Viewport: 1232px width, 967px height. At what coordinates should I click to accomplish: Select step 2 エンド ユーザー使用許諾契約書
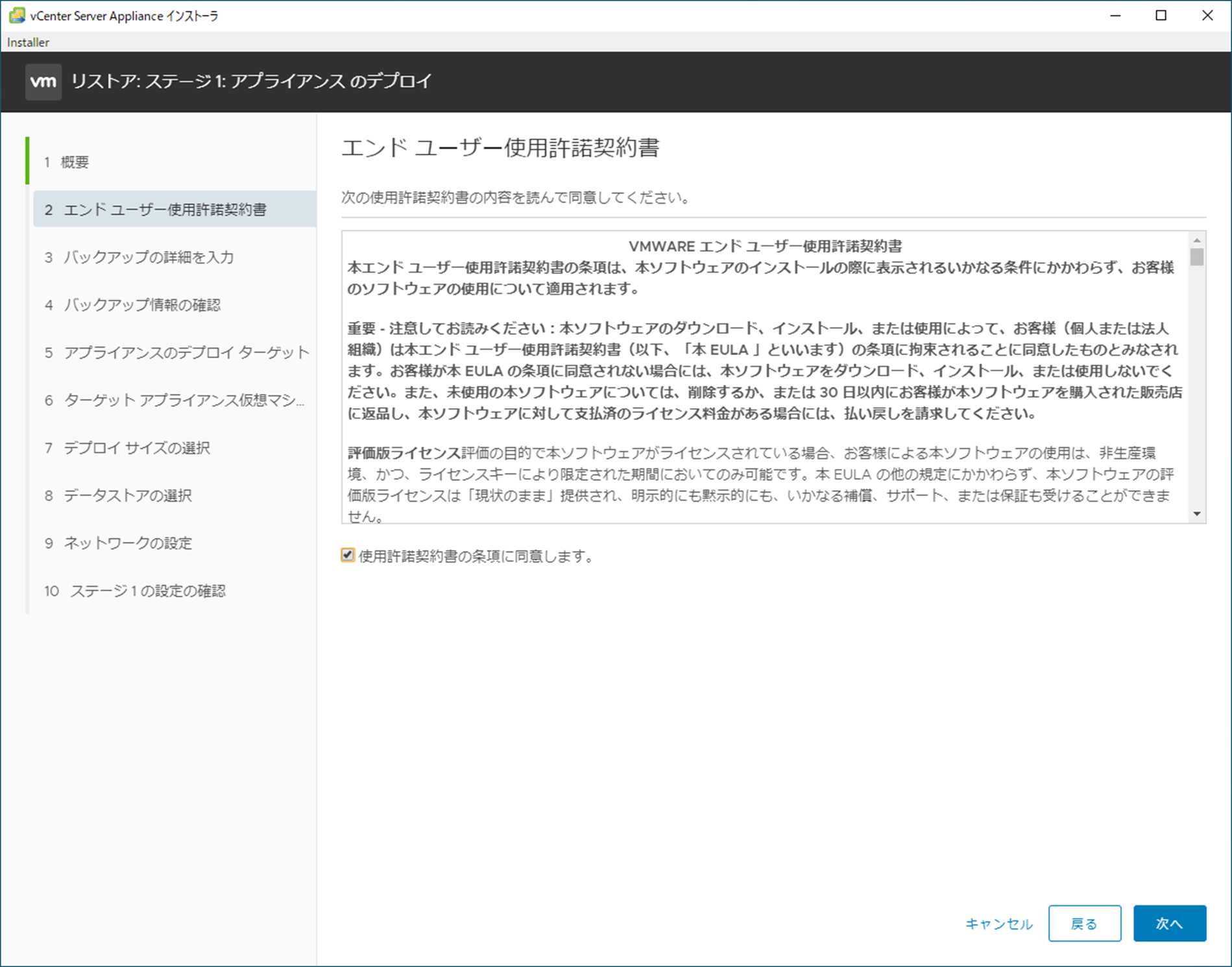175,209
